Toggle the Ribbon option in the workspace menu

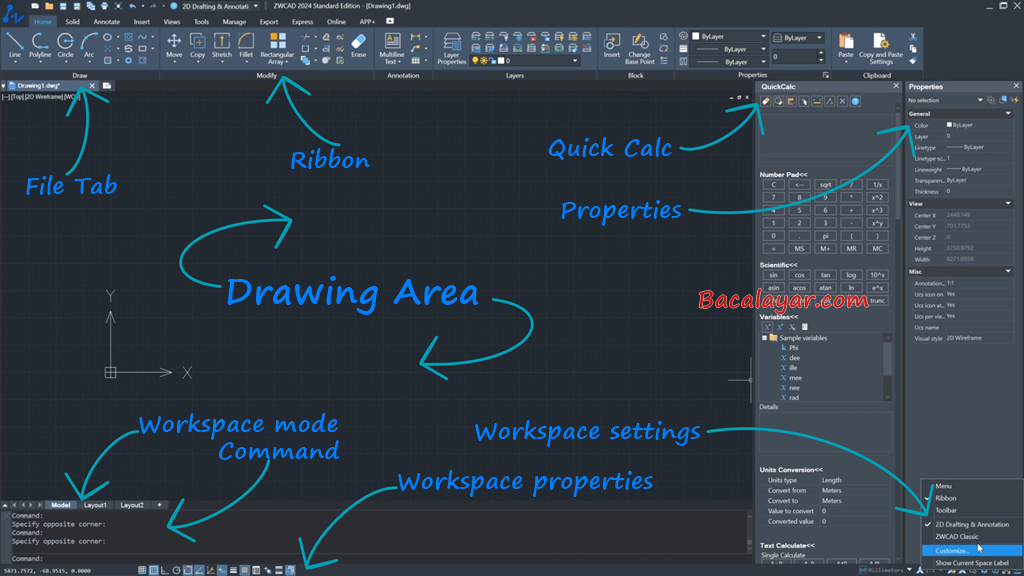point(945,498)
